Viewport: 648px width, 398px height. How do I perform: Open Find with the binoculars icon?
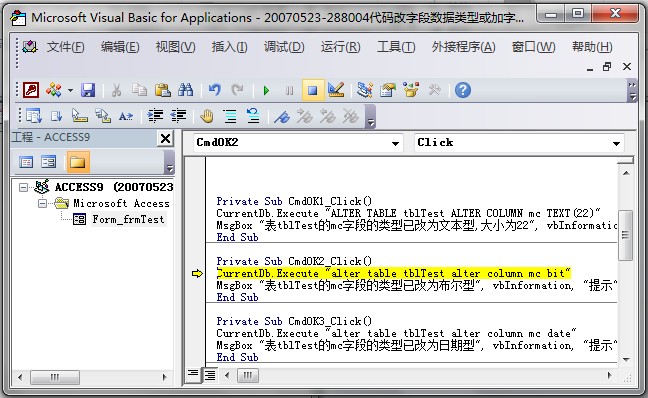coord(186,90)
